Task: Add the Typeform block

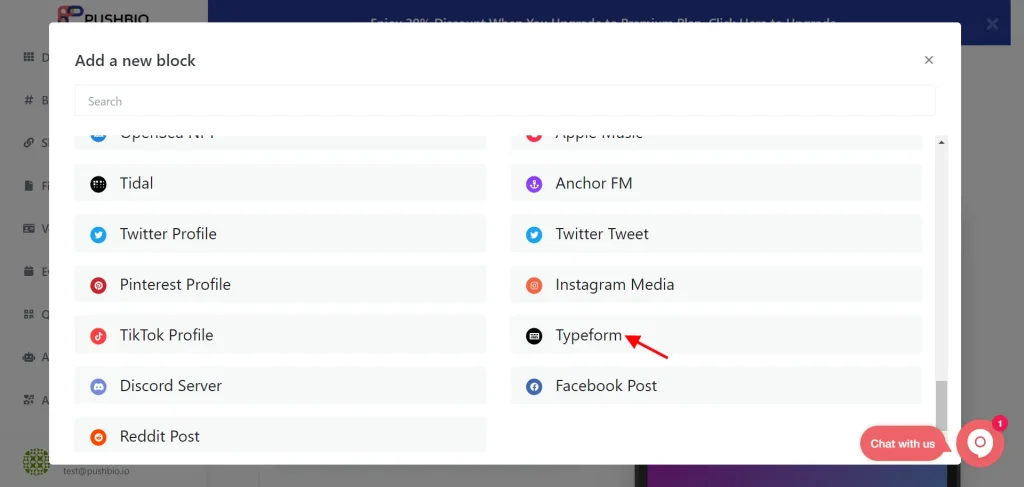Action: pyautogui.click(x=715, y=335)
